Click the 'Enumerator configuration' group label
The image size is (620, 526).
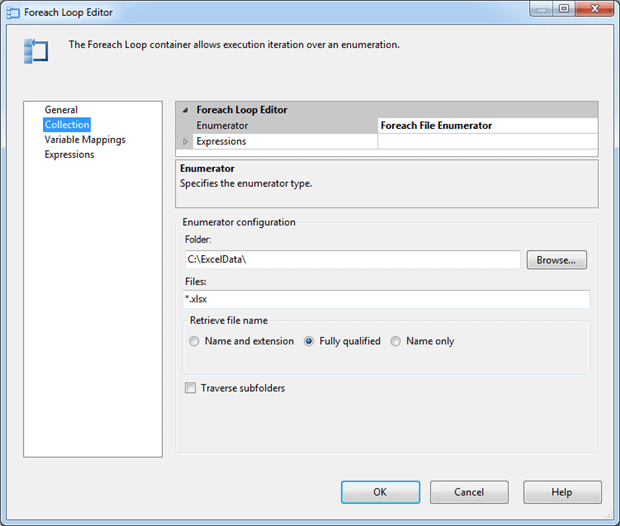(x=239, y=222)
